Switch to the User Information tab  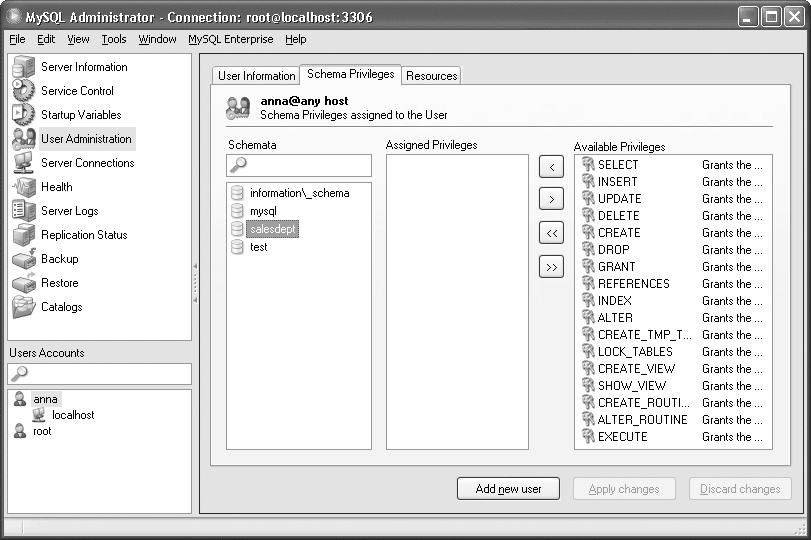(256, 76)
